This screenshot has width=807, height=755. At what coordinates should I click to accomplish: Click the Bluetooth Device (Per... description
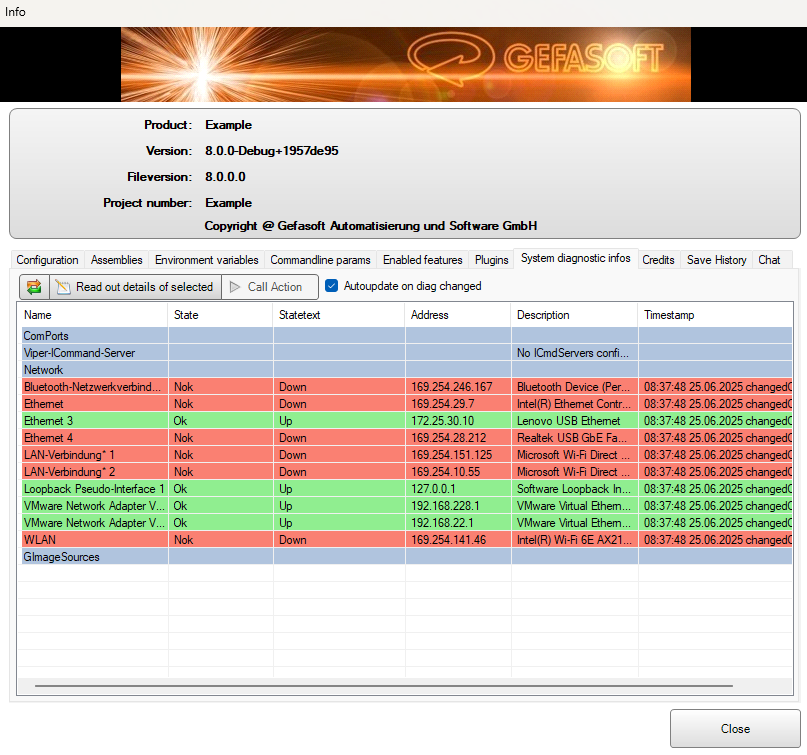pos(573,387)
